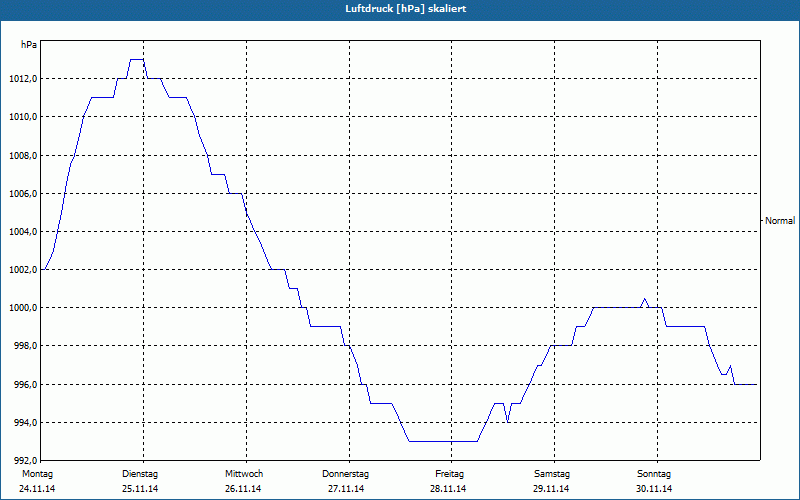Click the 'Dienstag' day label
800x500 pixels.
tap(140, 474)
